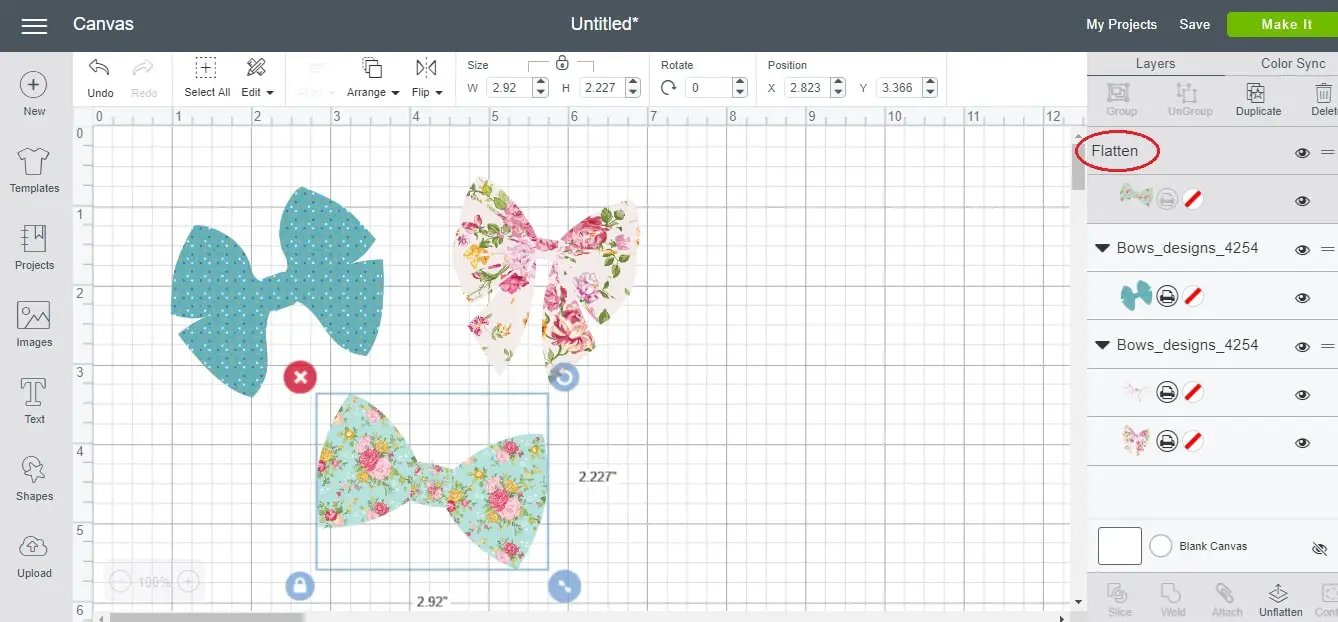Toggle the size aspect ratio lock
1338x622 pixels.
pos(562,64)
